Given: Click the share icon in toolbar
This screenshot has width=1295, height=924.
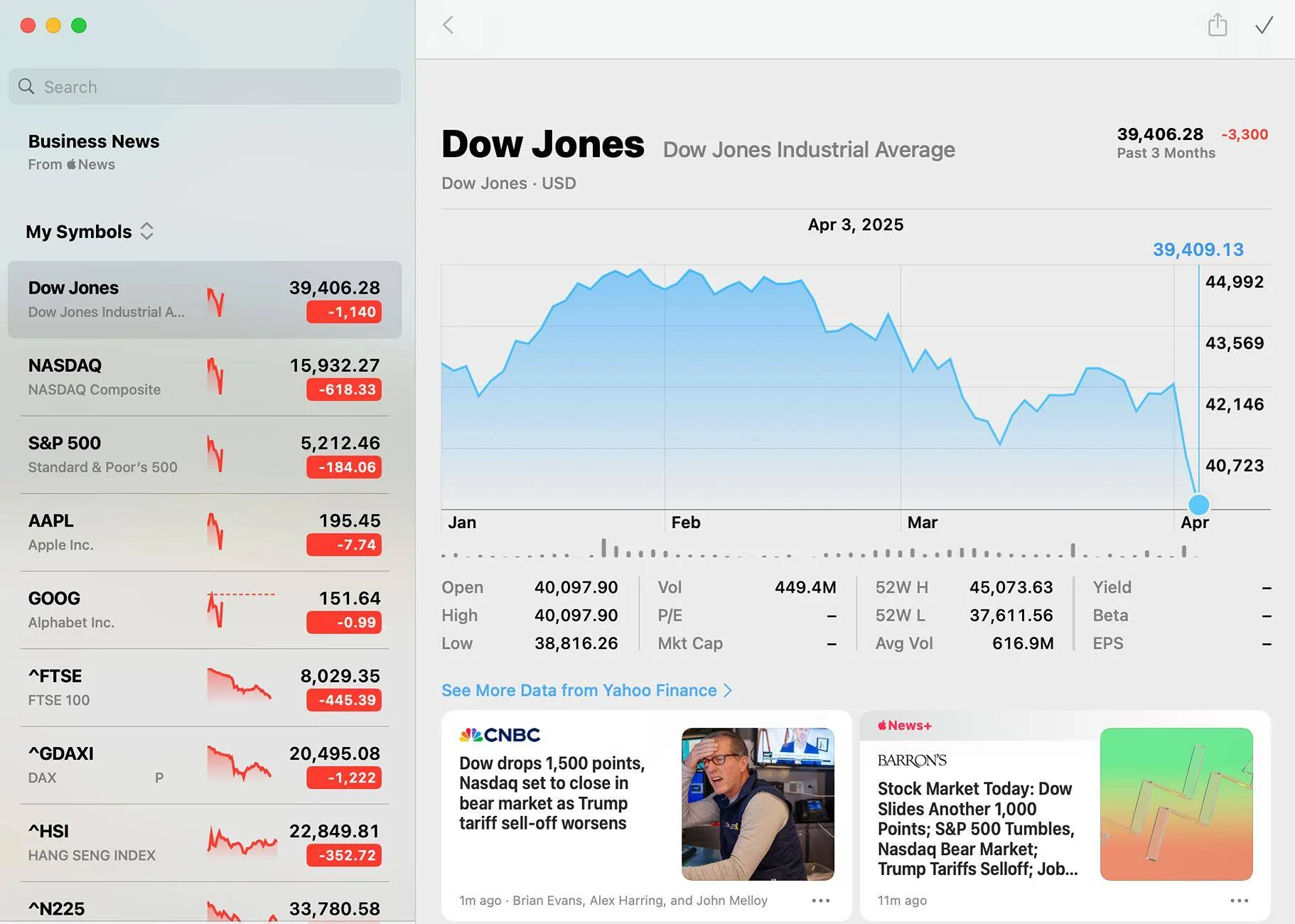Looking at the screenshot, I should pyautogui.click(x=1218, y=25).
